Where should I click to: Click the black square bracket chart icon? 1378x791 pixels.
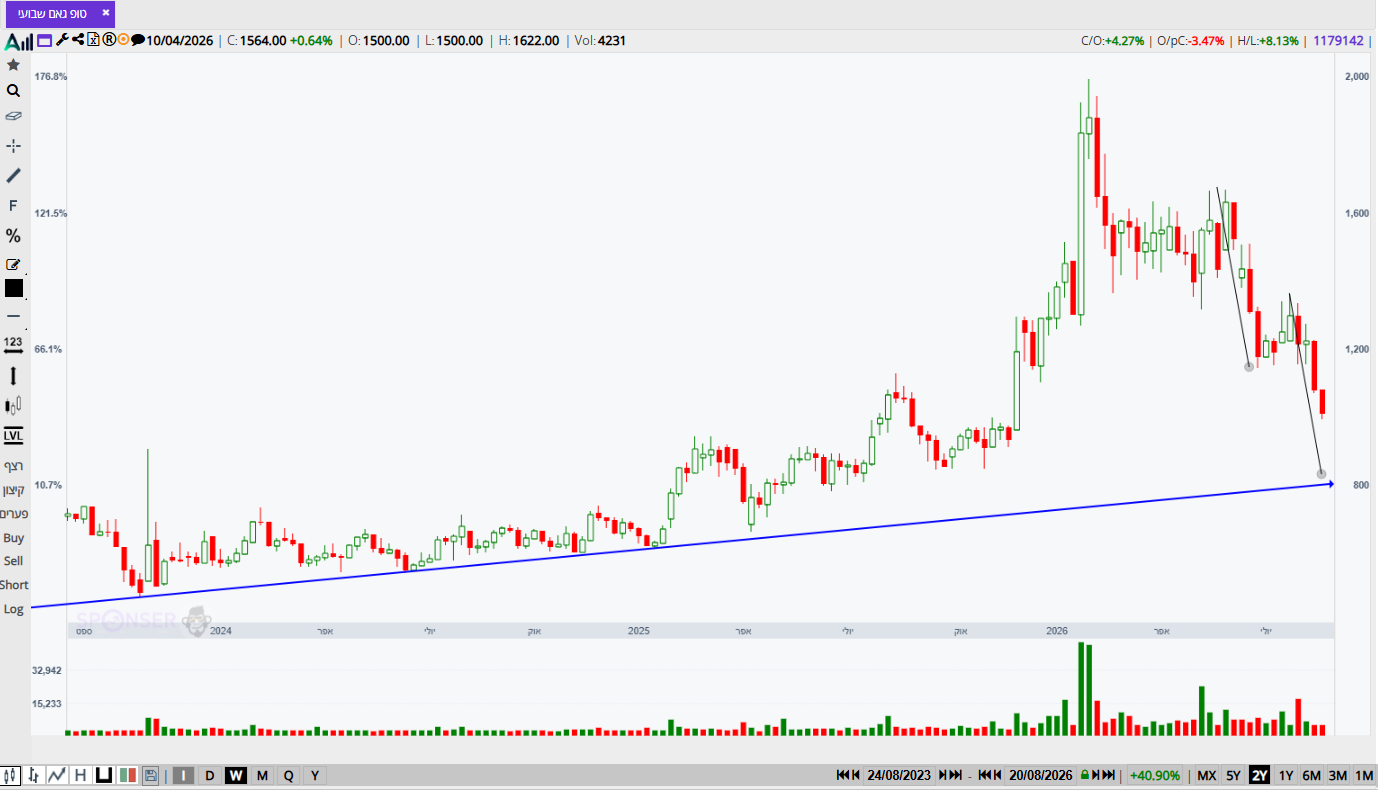pyautogui.click(x=103, y=775)
